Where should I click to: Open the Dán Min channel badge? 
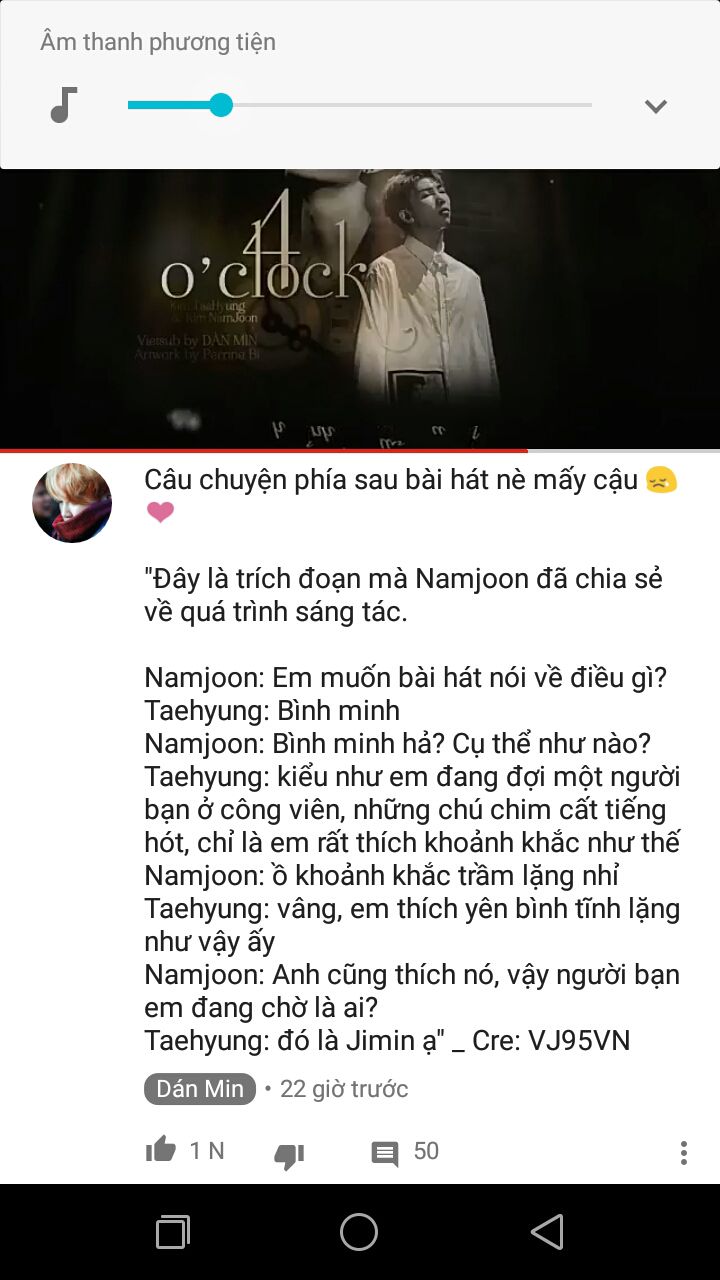[x=200, y=1089]
